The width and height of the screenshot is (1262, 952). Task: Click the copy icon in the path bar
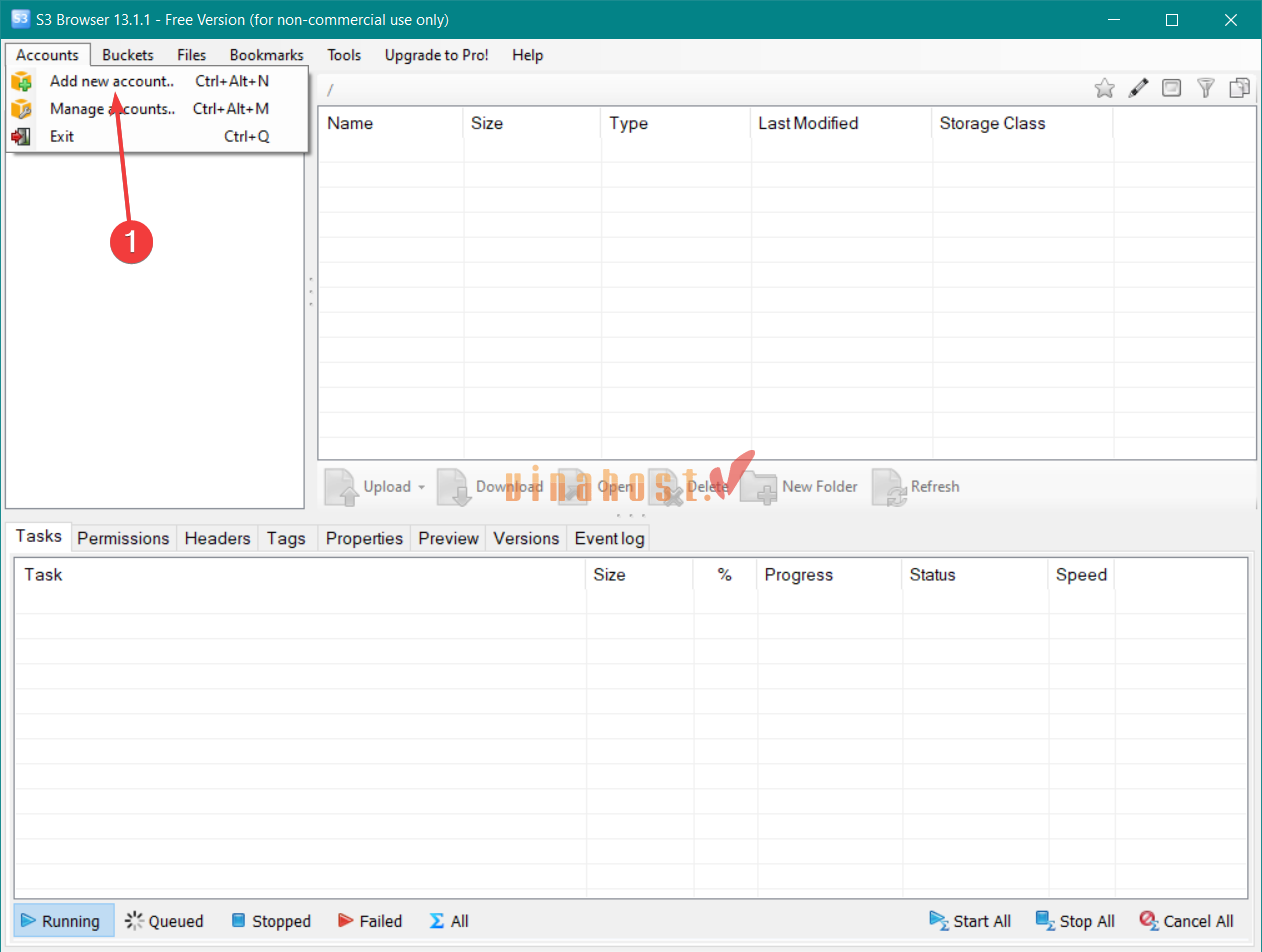coord(1240,88)
